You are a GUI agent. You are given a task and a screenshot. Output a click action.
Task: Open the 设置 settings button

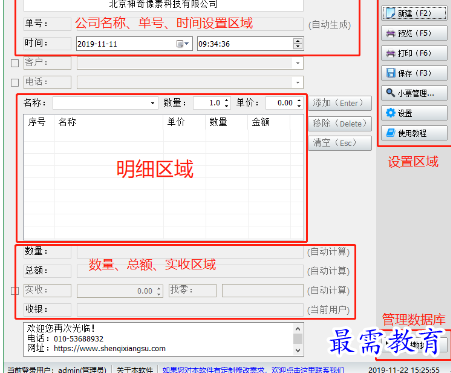414,113
